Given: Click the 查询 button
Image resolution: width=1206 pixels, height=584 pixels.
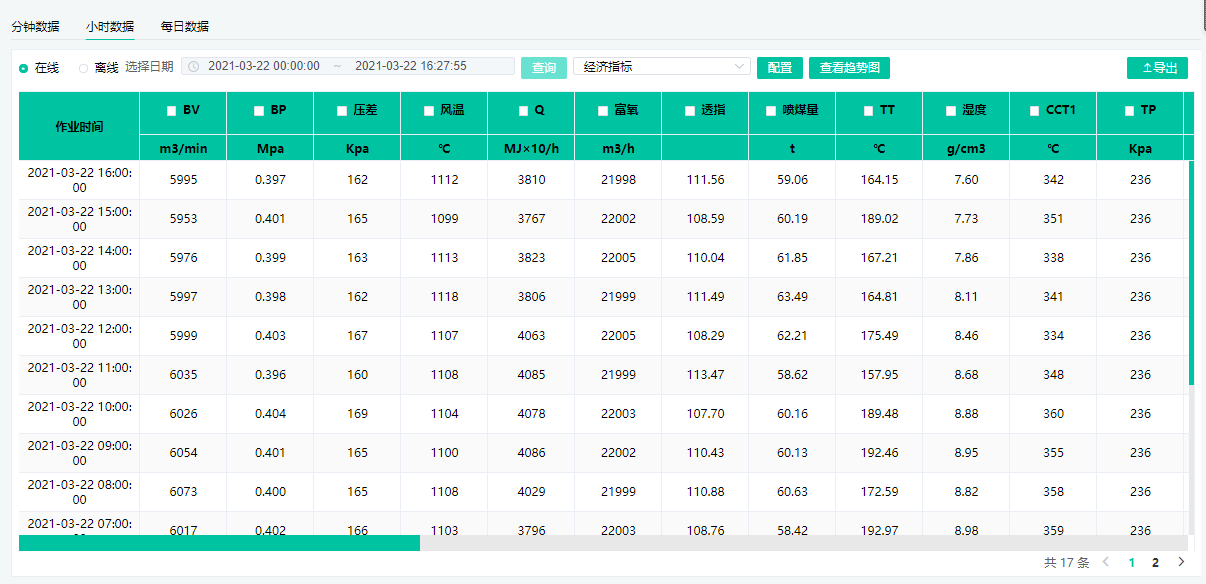Looking at the screenshot, I should [x=544, y=68].
